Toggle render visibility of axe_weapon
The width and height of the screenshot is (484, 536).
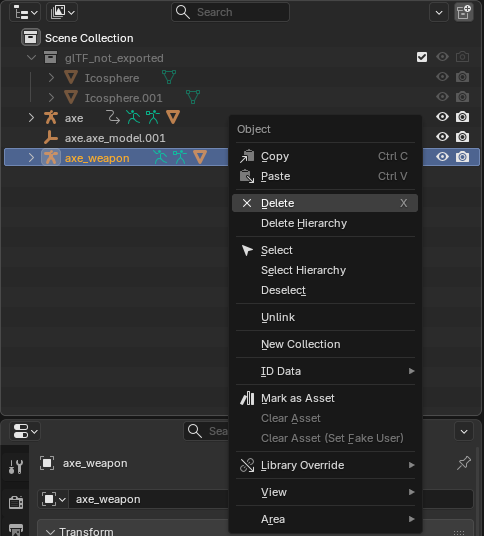[462, 157]
